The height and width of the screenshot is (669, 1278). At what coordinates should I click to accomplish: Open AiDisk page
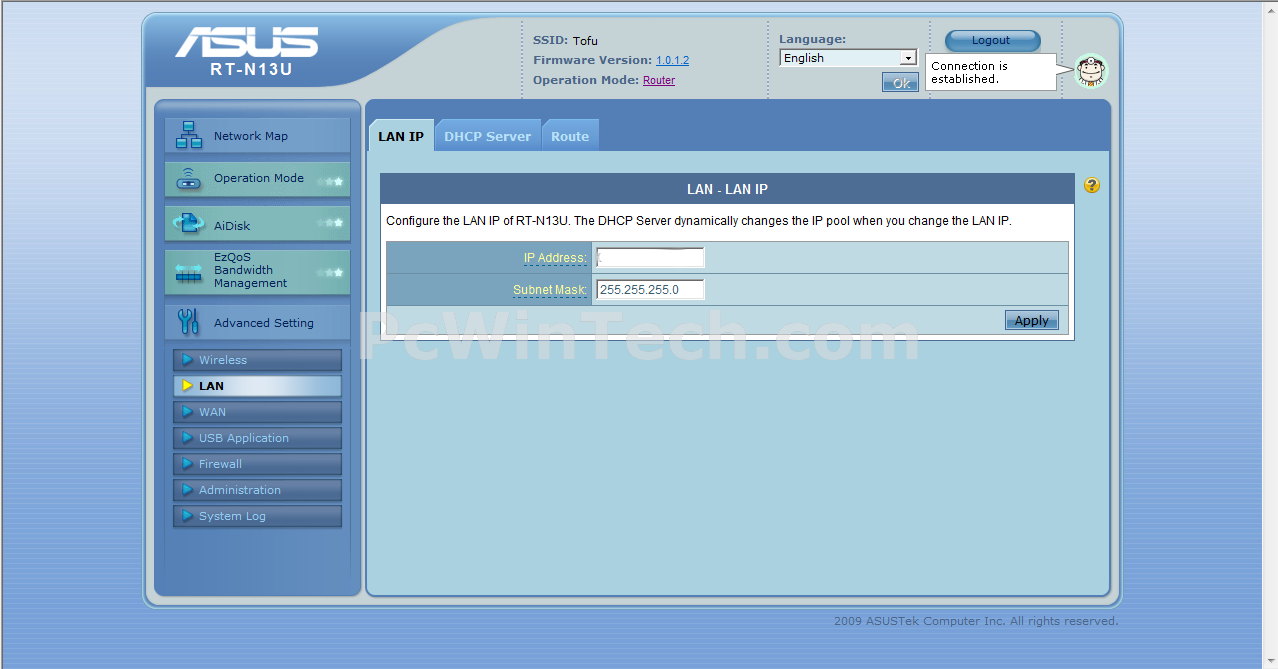pos(257,224)
